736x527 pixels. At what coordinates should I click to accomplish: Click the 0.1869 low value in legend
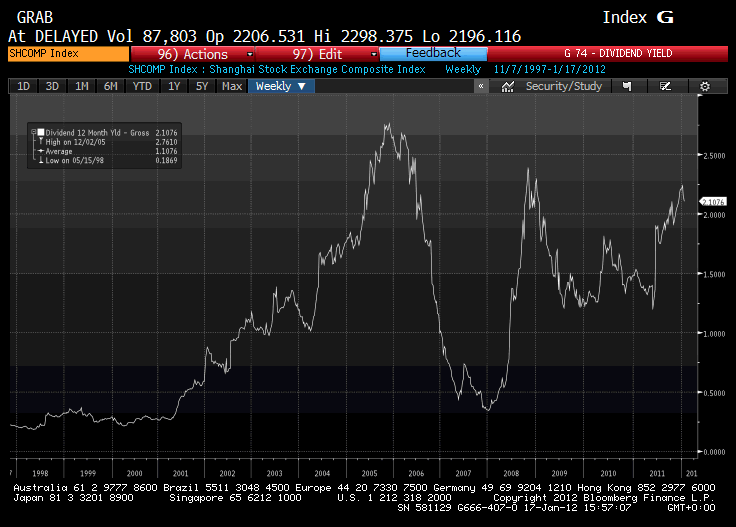(166, 160)
